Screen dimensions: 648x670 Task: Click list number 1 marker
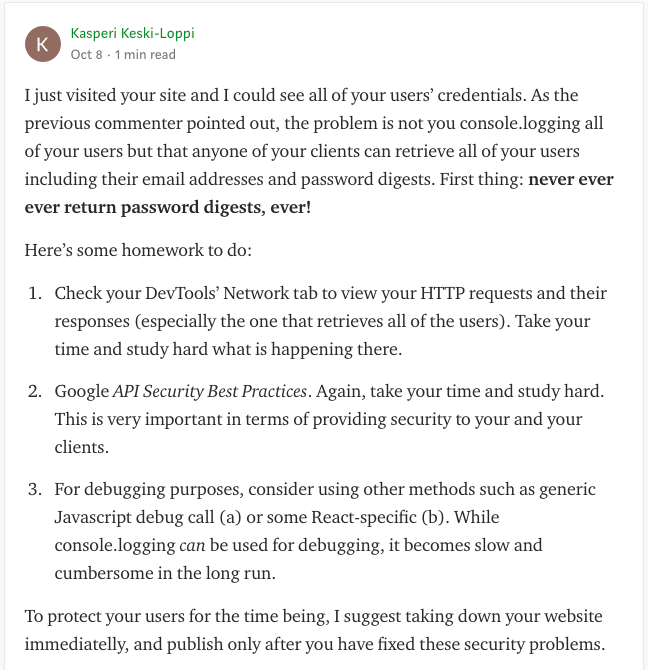[35, 294]
